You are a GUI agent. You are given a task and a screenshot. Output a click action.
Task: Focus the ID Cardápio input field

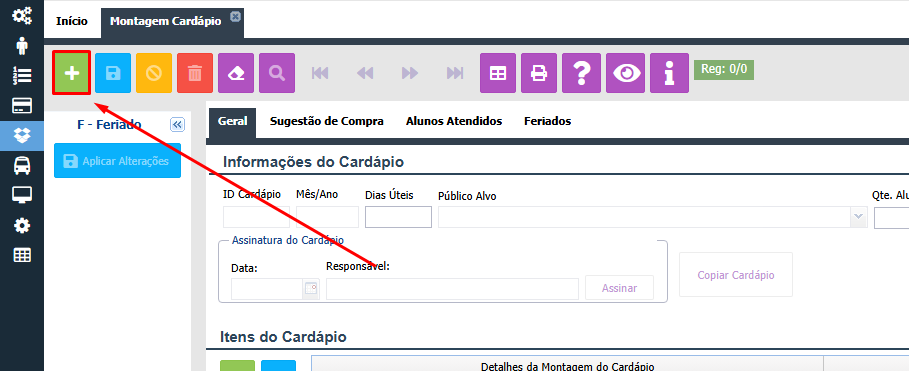[x=256, y=217]
